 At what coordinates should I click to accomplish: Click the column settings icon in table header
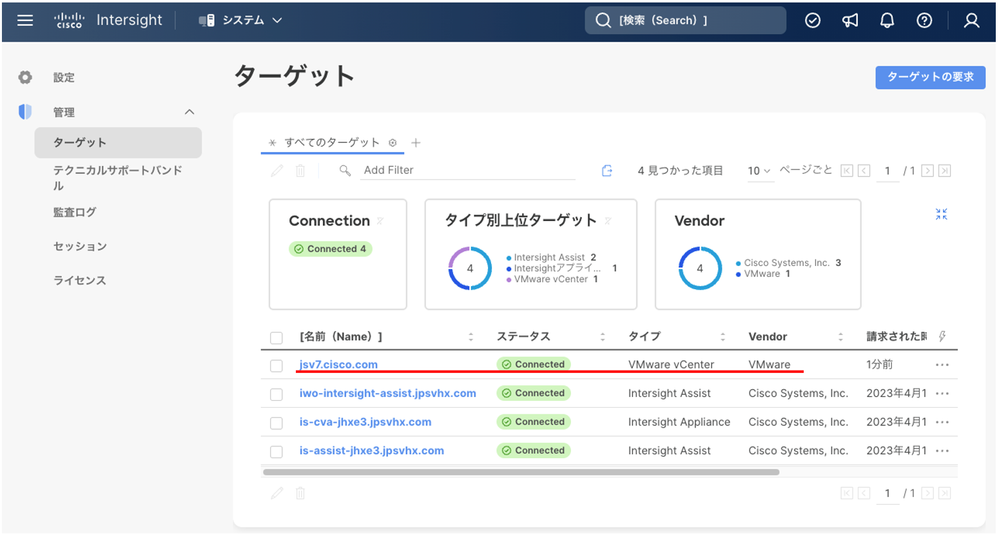[942, 336]
